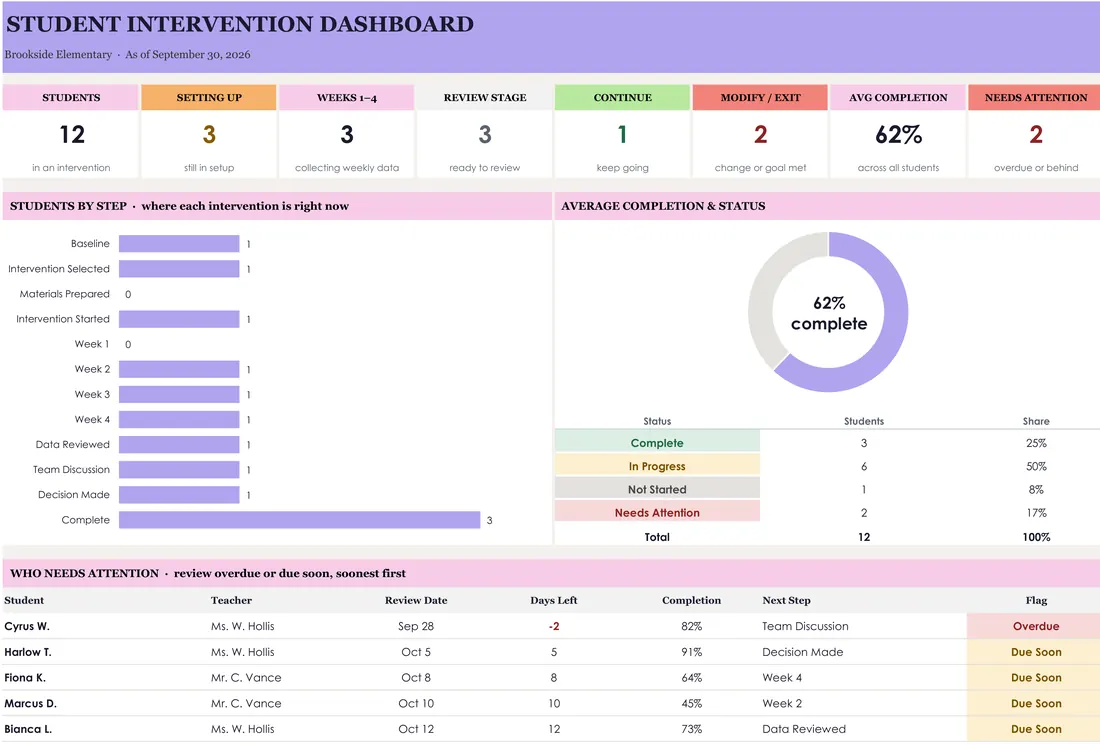
Task: Click AVERAGE COMPLETION & STATUS header
Action: pyautogui.click(x=827, y=206)
